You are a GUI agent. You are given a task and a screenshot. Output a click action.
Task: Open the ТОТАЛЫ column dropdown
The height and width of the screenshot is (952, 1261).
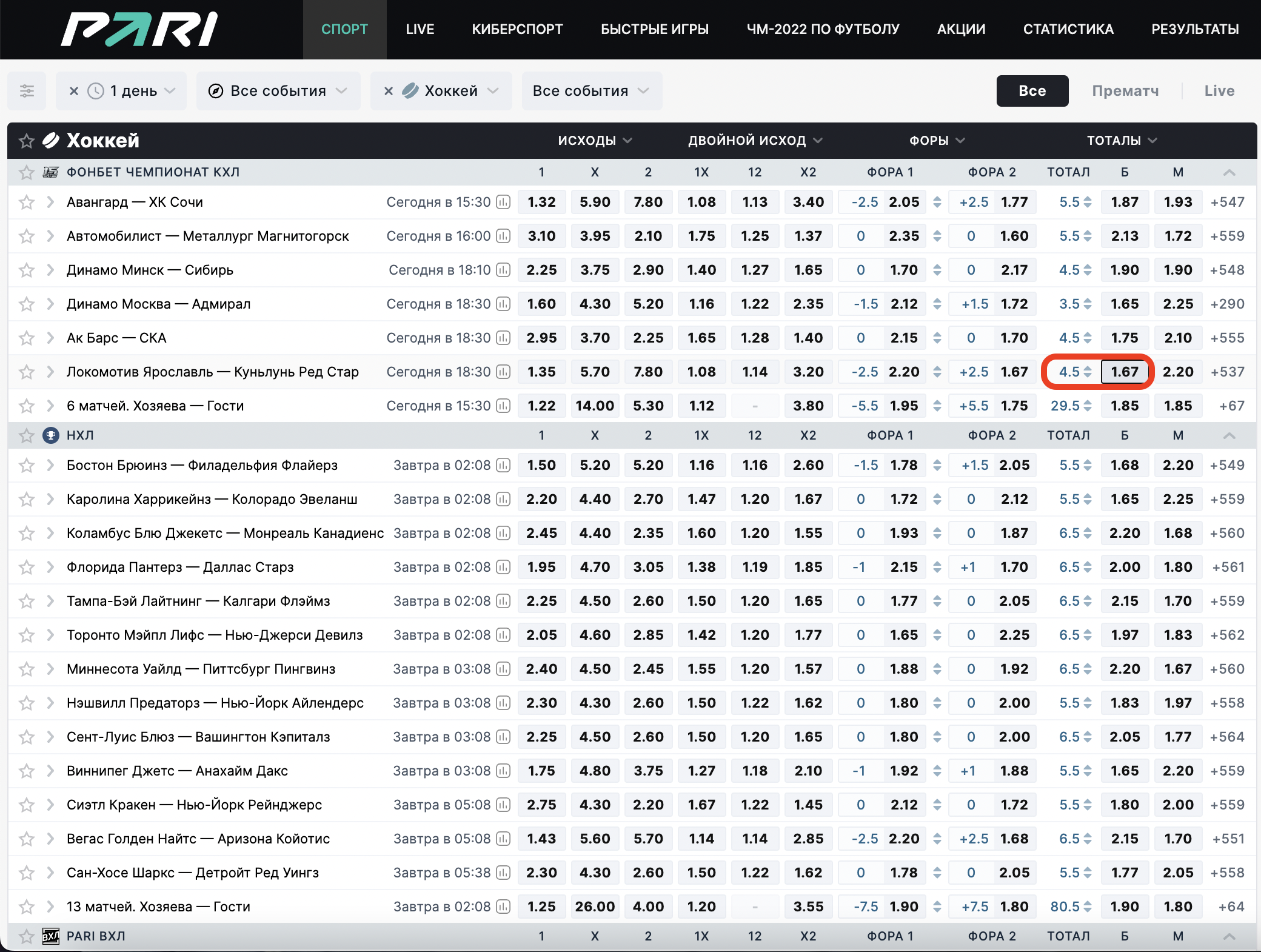point(1122,141)
